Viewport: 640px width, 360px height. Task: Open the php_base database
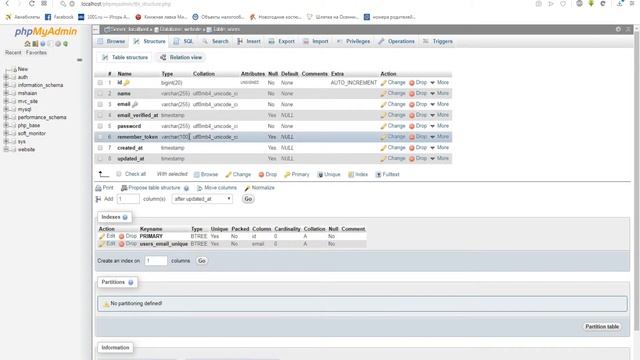click(29, 125)
